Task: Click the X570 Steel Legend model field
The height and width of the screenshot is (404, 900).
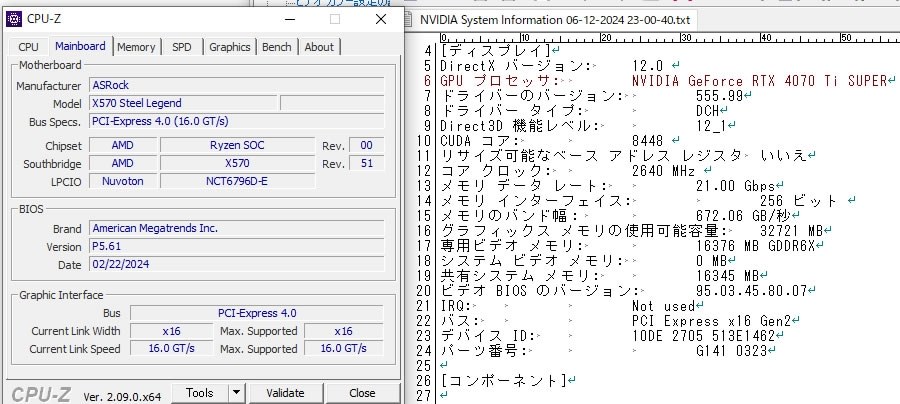Action: [184, 103]
